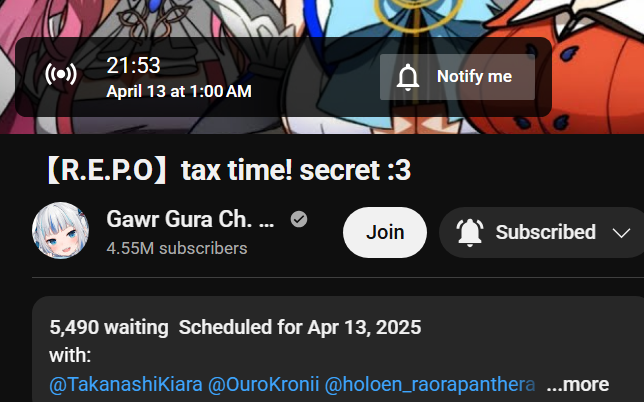Click the 21:53 countdown timer
This screenshot has width=644, height=402.
(133, 66)
